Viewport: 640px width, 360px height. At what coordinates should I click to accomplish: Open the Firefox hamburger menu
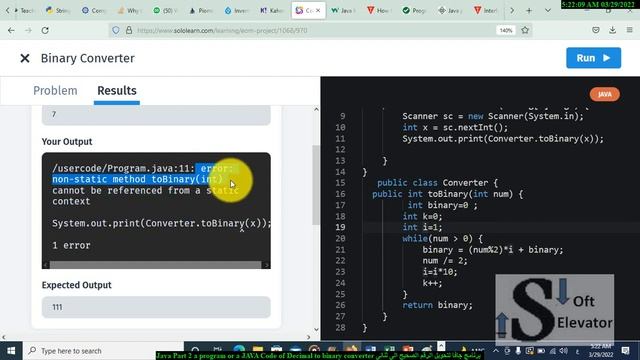coord(629,30)
